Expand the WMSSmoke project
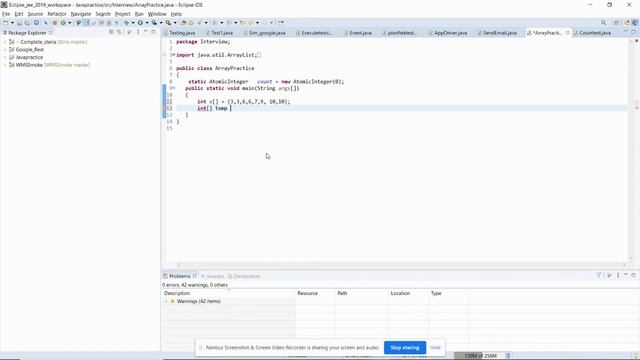Screen dimensions: 640x360 click(5, 65)
